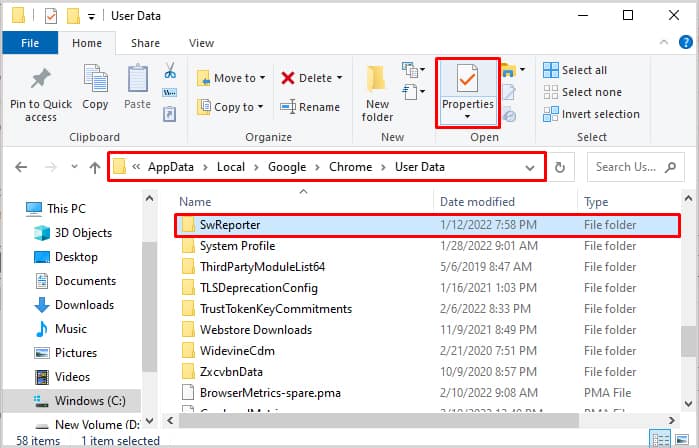Click the search magnifier icon
The image size is (699, 448).
click(670, 167)
